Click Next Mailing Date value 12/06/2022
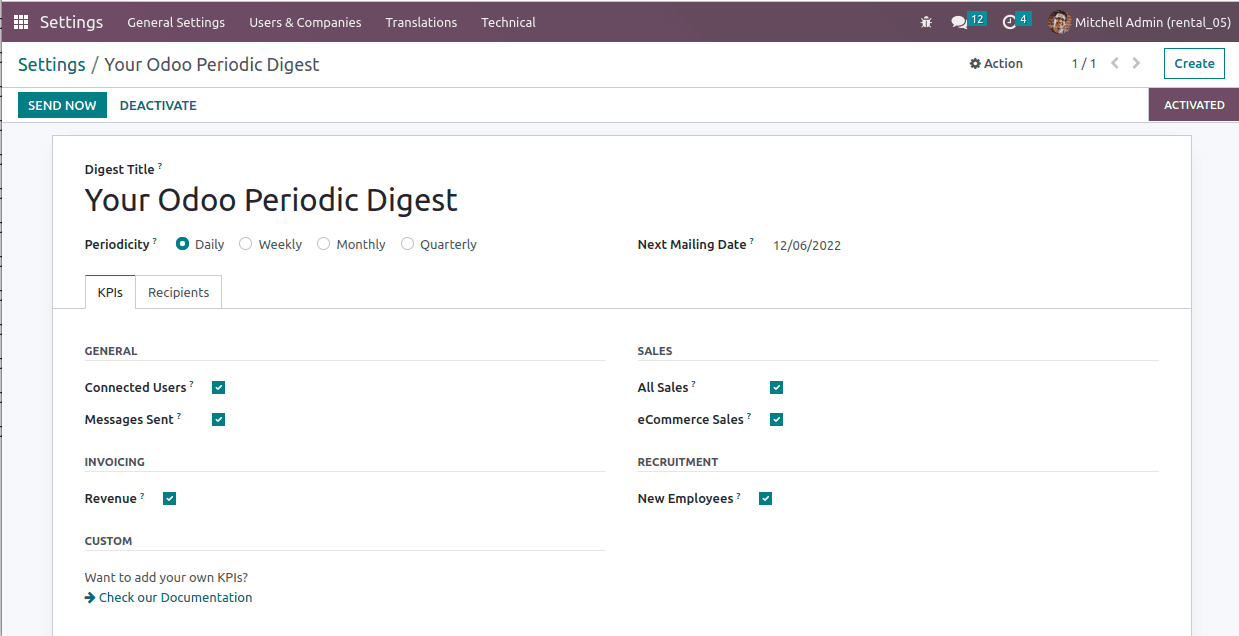 [807, 245]
